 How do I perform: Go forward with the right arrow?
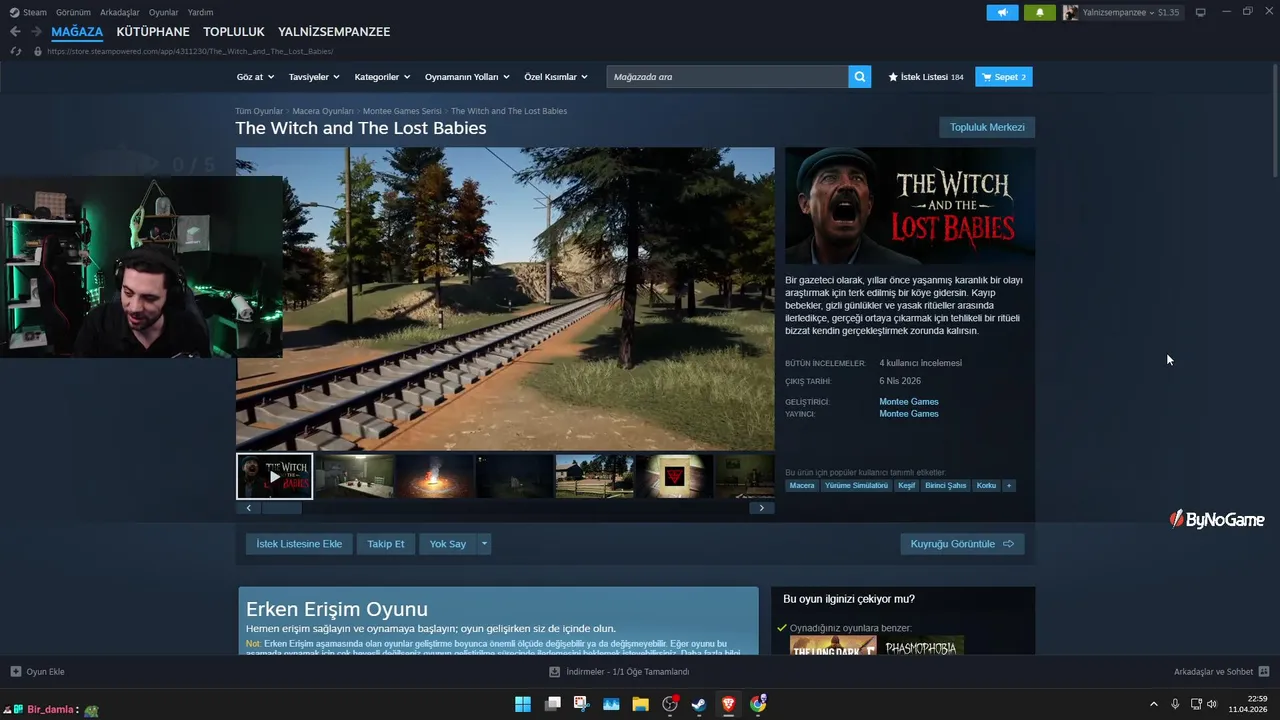36,32
